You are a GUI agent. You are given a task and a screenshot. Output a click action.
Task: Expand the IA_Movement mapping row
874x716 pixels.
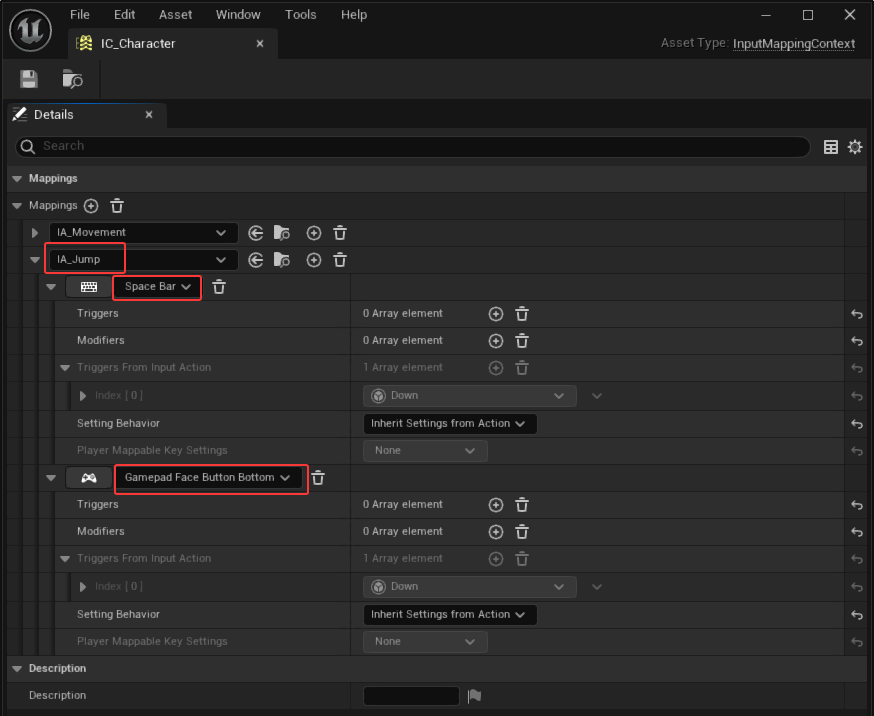(x=35, y=233)
